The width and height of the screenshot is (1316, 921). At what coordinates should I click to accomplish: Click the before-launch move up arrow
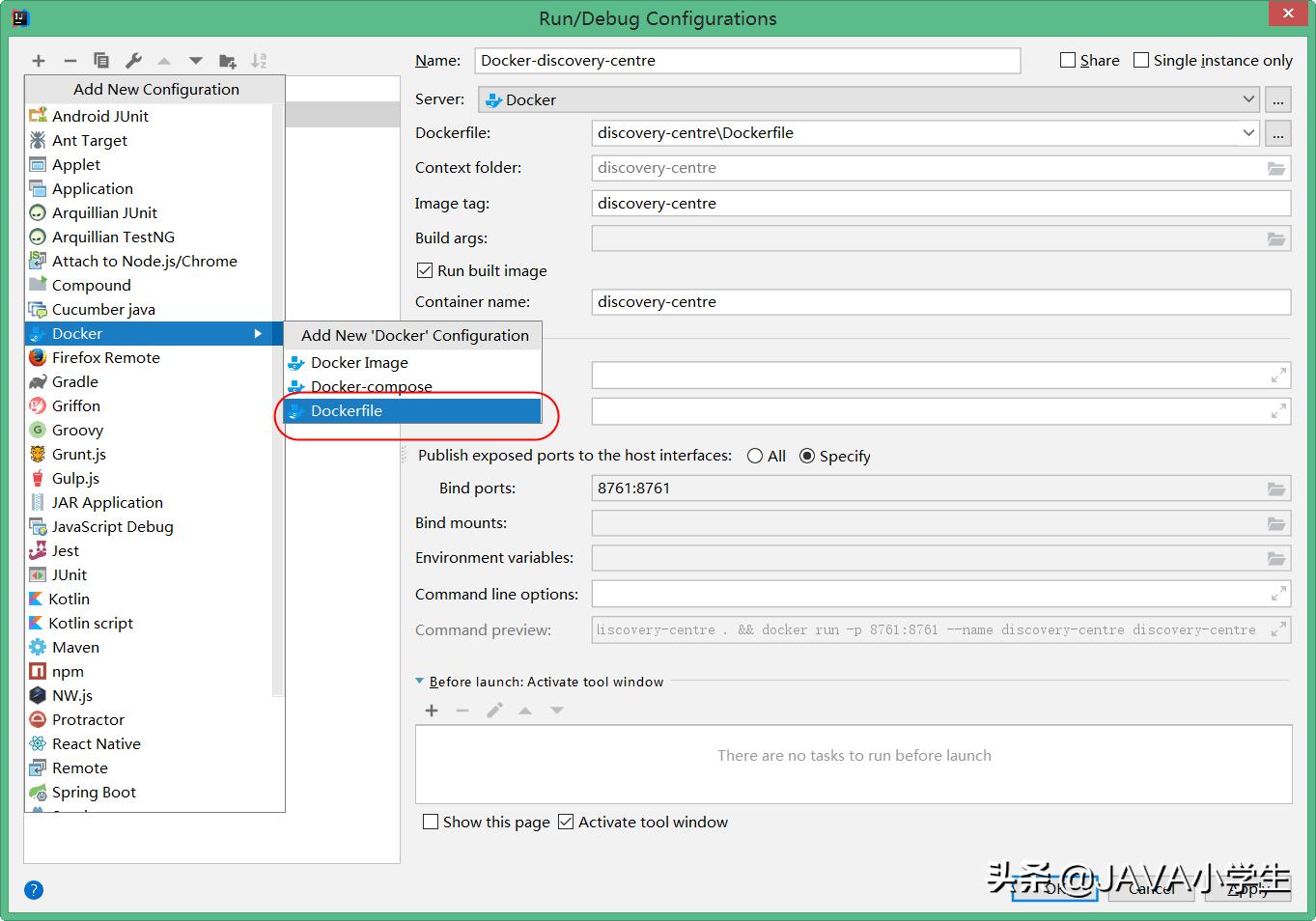click(x=525, y=711)
